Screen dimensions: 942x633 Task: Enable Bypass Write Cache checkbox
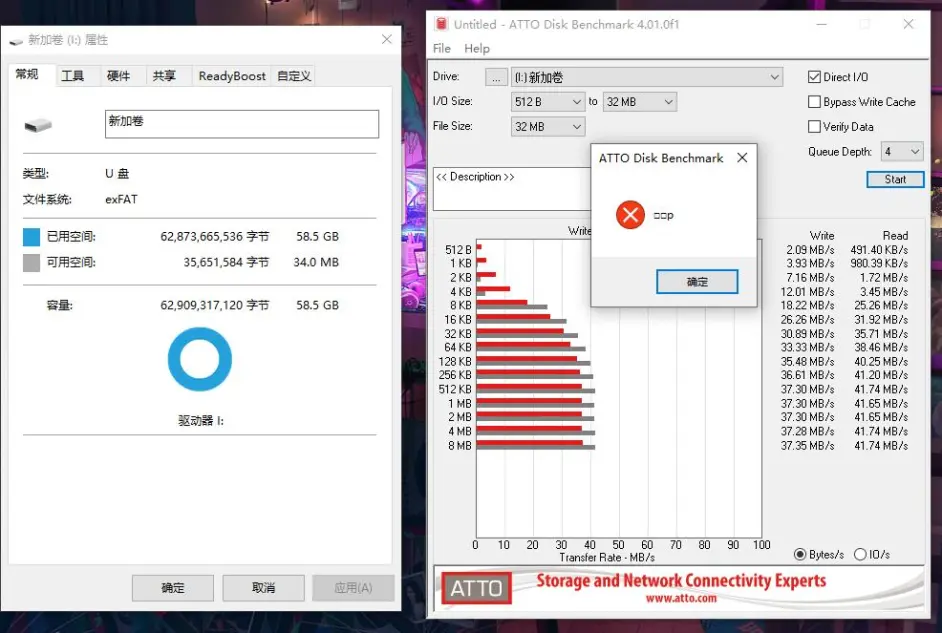pos(814,102)
